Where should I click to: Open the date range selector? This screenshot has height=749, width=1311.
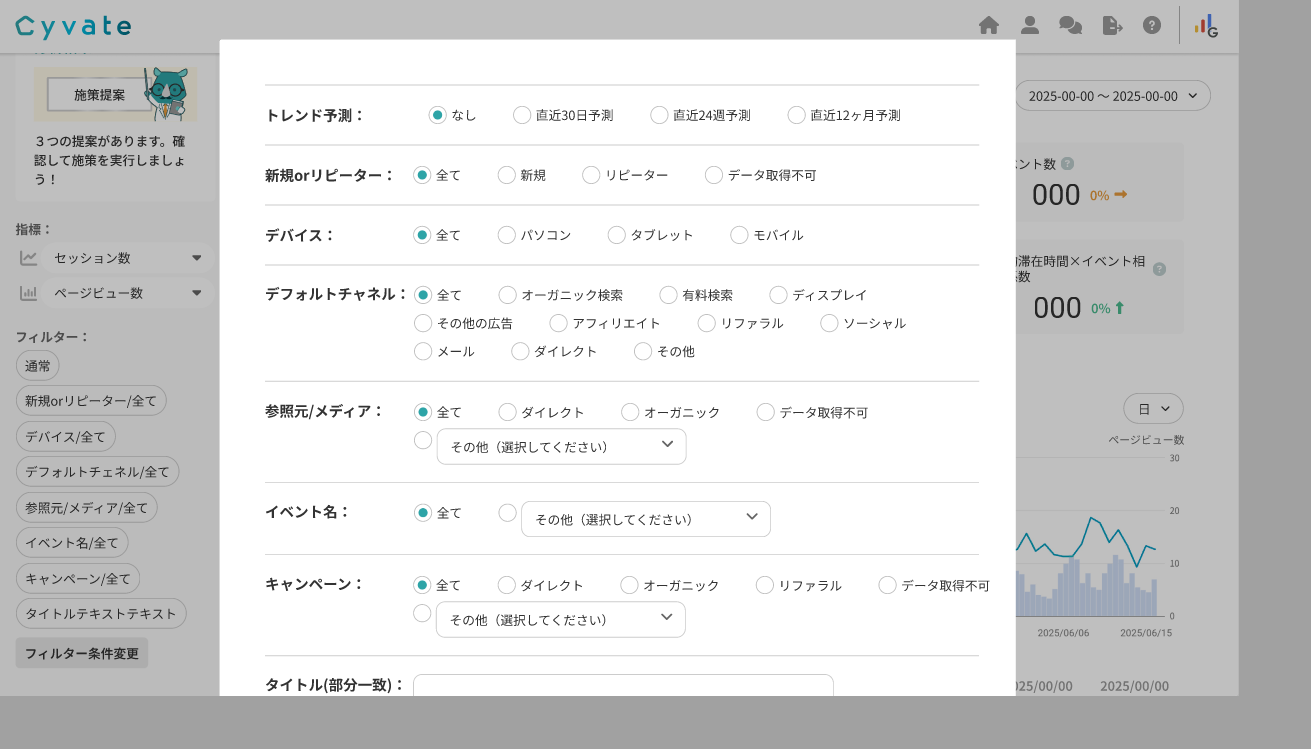[x=1112, y=96]
